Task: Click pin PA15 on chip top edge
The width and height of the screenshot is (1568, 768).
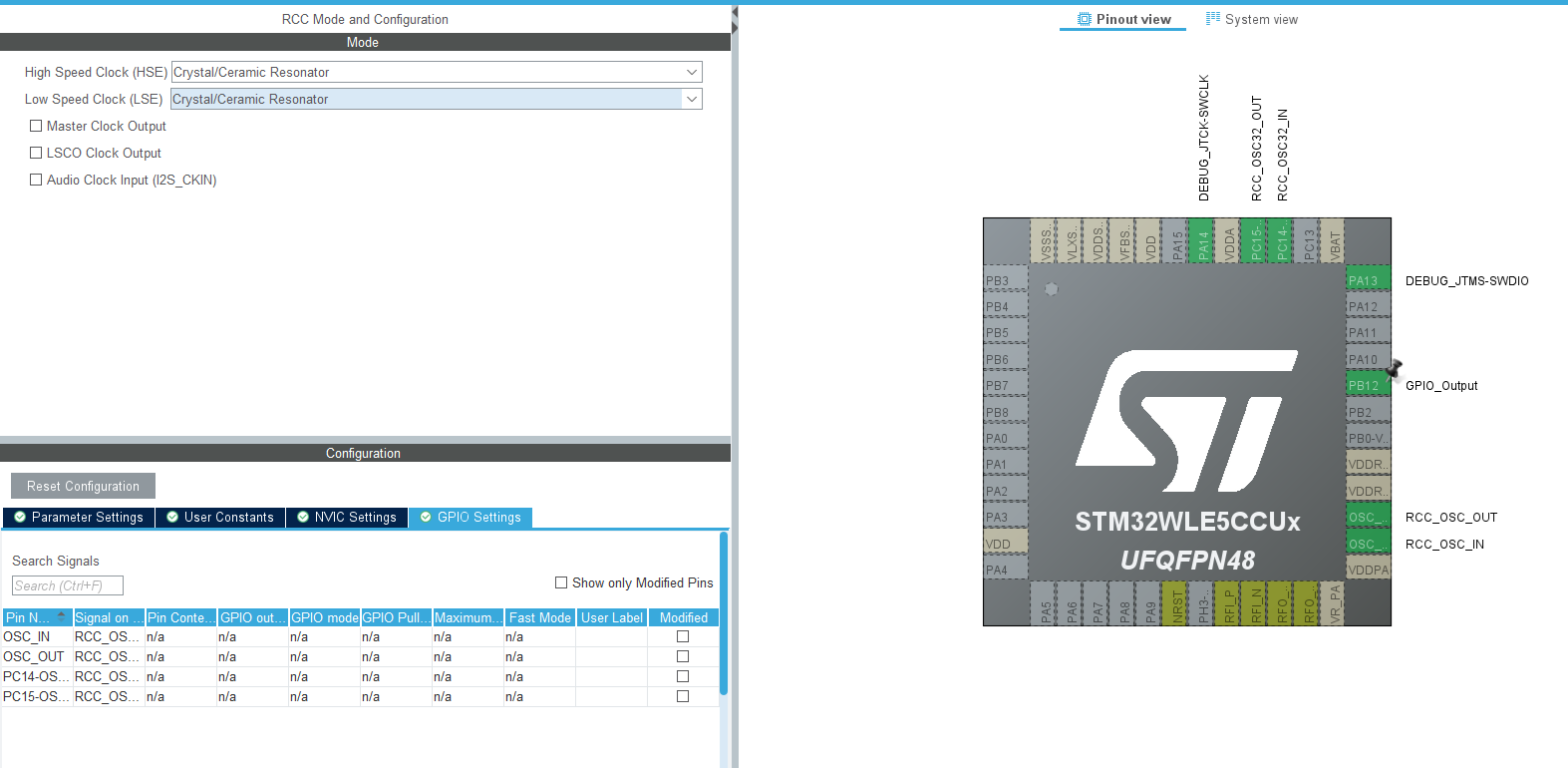Action: pyautogui.click(x=1176, y=240)
